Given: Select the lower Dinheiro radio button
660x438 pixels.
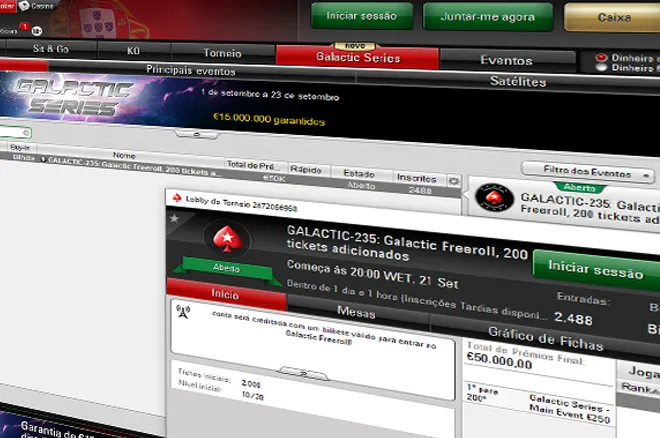Looking at the screenshot, I should 601,67.
